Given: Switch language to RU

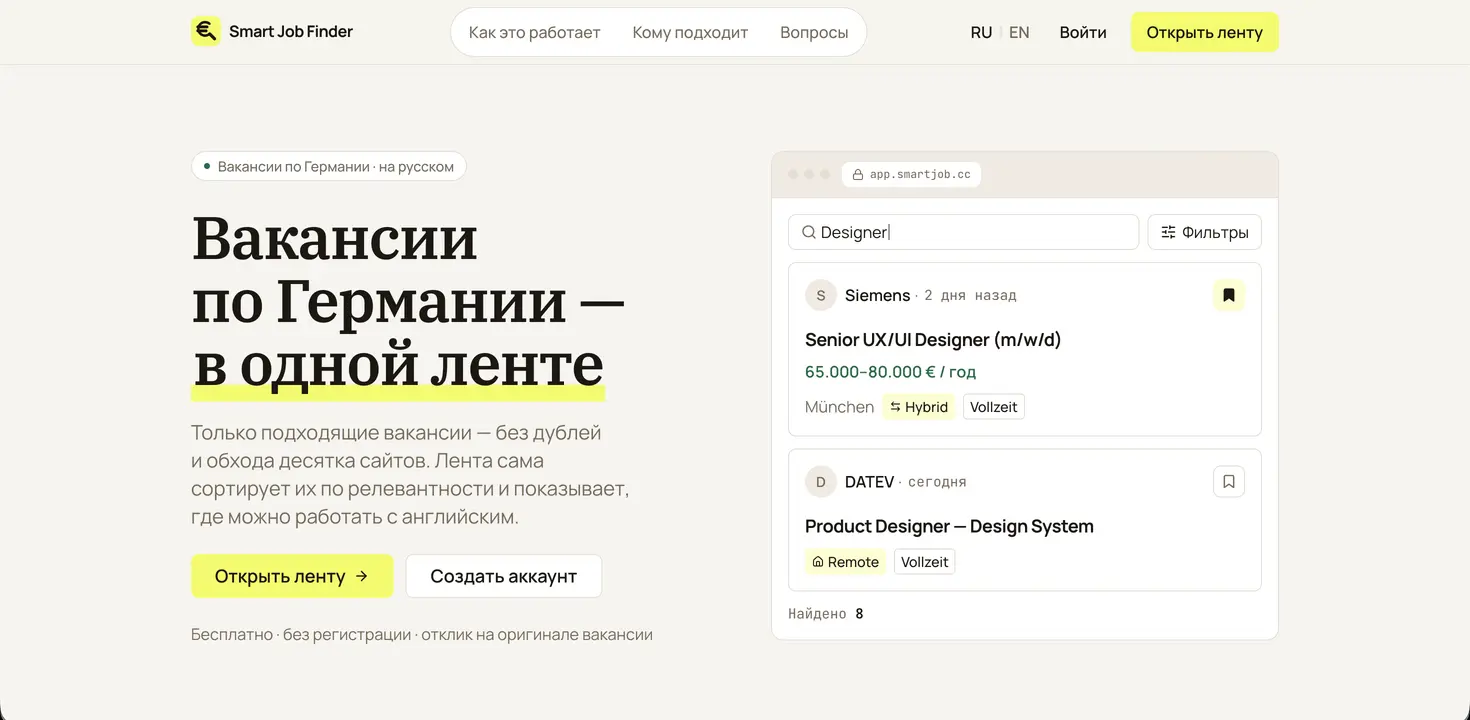Looking at the screenshot, I should point(981,32).
